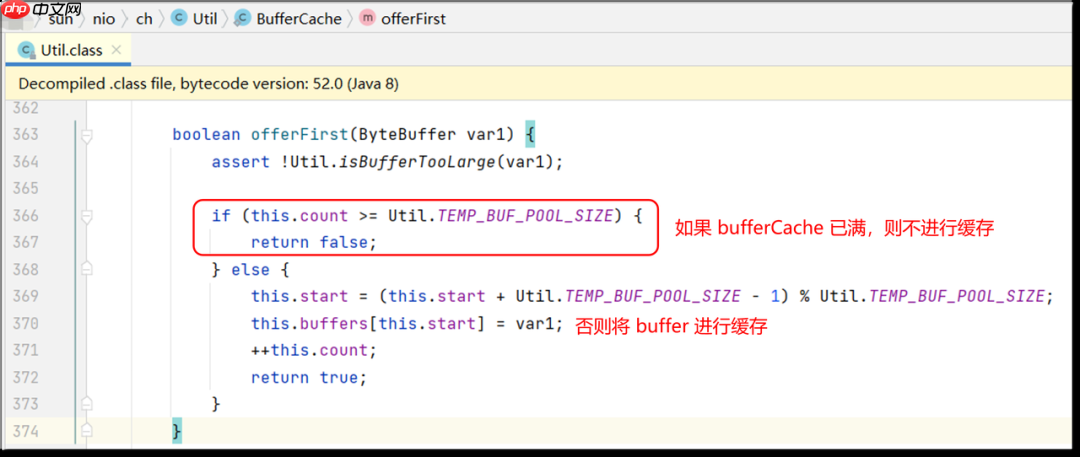The width and height of the screenshot is (1080, 457).
Task: Click '++this.count;' statement
Action: click(314, 350)
